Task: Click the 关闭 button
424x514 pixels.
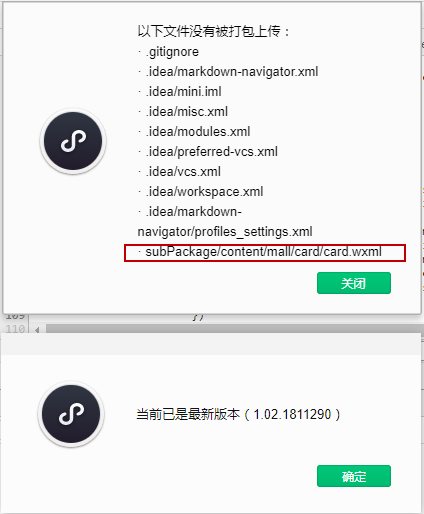Action: tap(354, 283)
